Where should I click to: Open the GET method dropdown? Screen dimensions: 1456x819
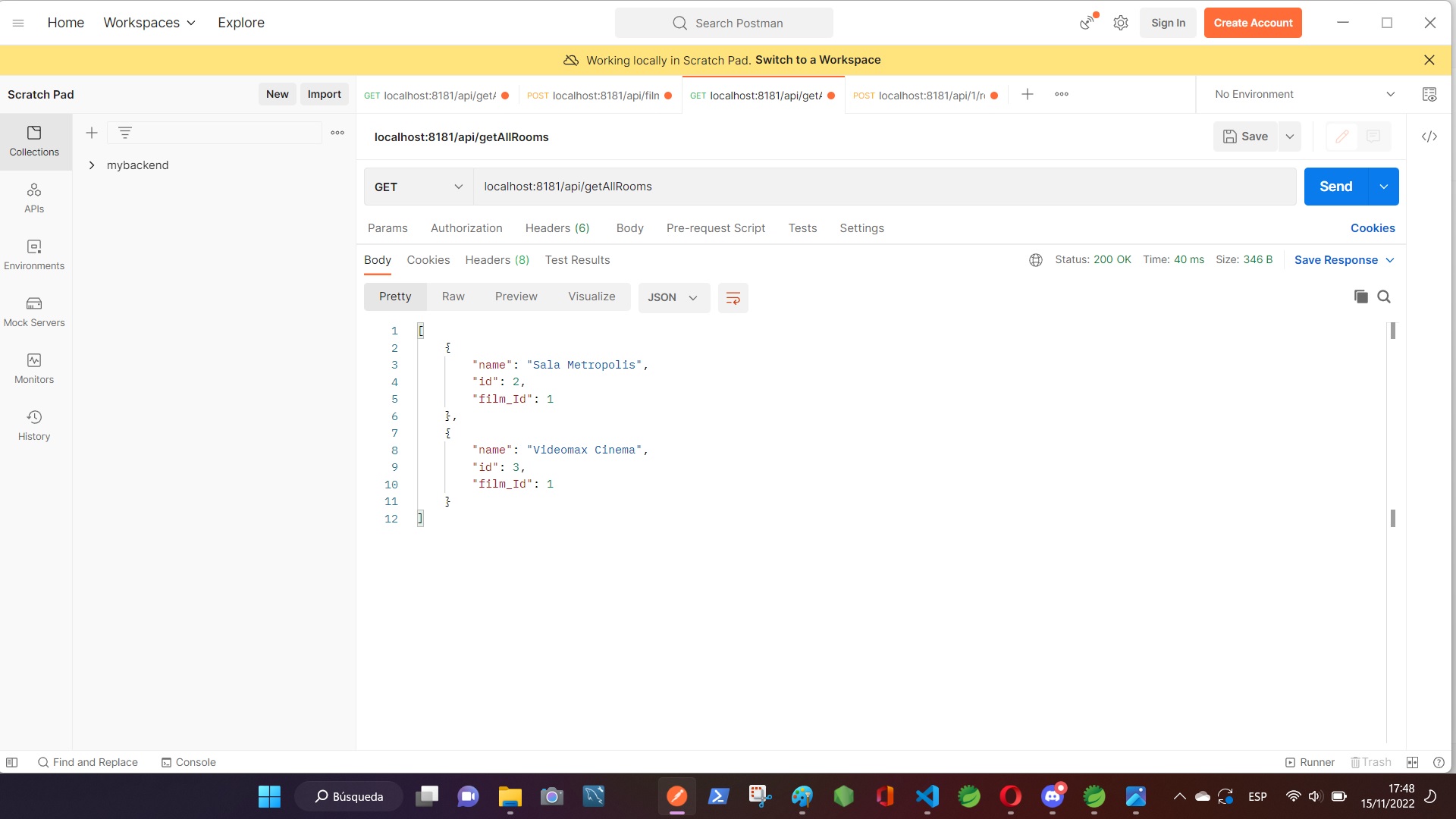[x=418, y=187]
